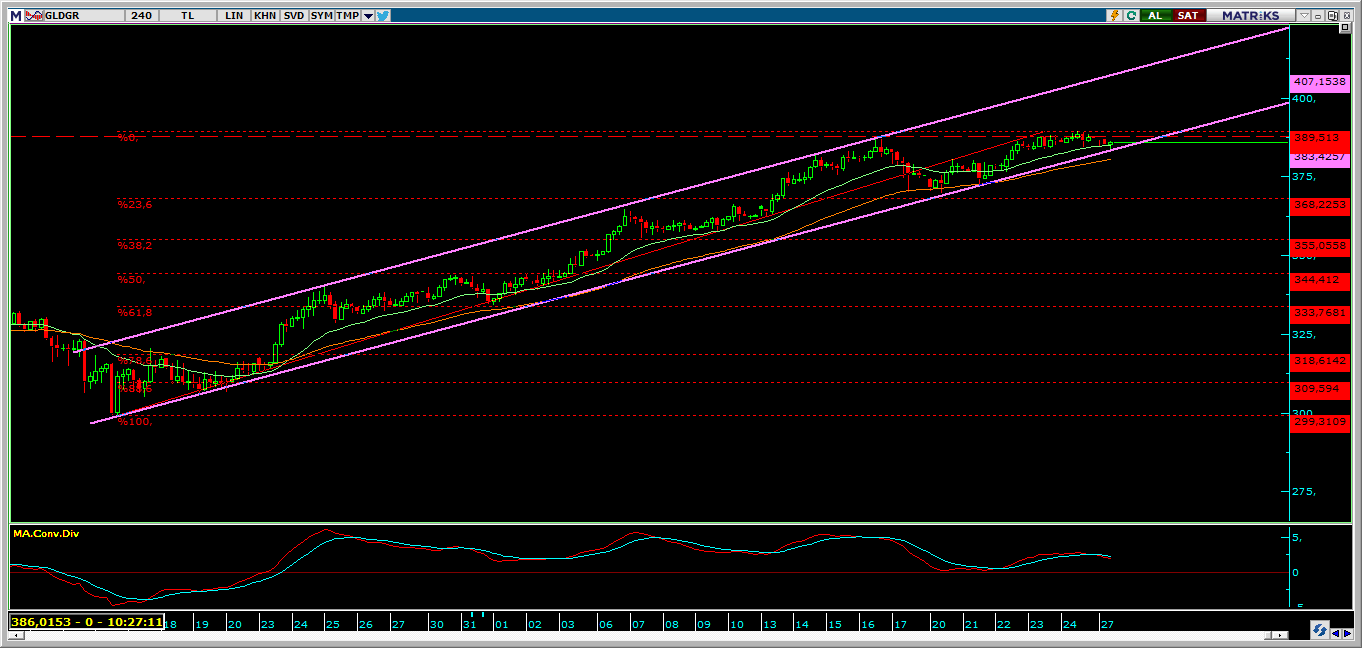Click the green AL buy button
This screenshot has width=1362, height=648.
(x=1156, y=15)
